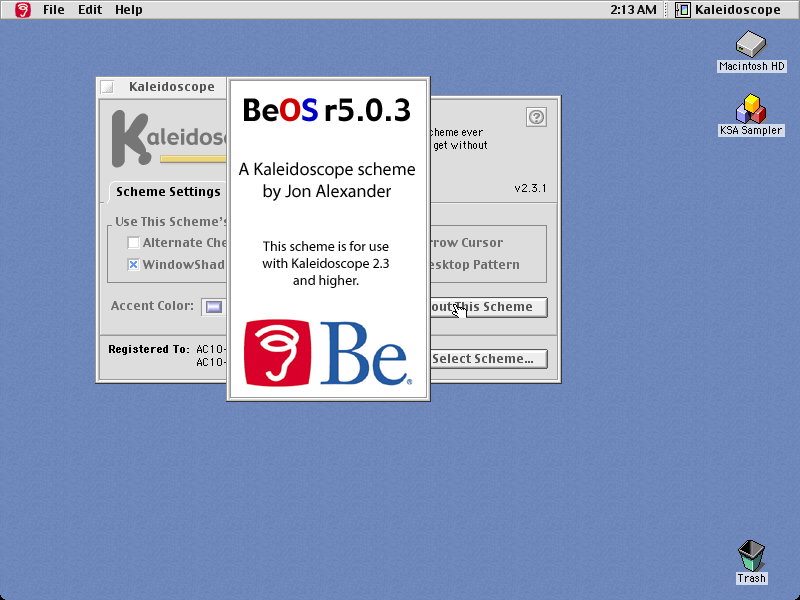This screenshot has width=800, height=600.
Task: Uncheck the WindowShade checkbox
Action: click(133, 265)
